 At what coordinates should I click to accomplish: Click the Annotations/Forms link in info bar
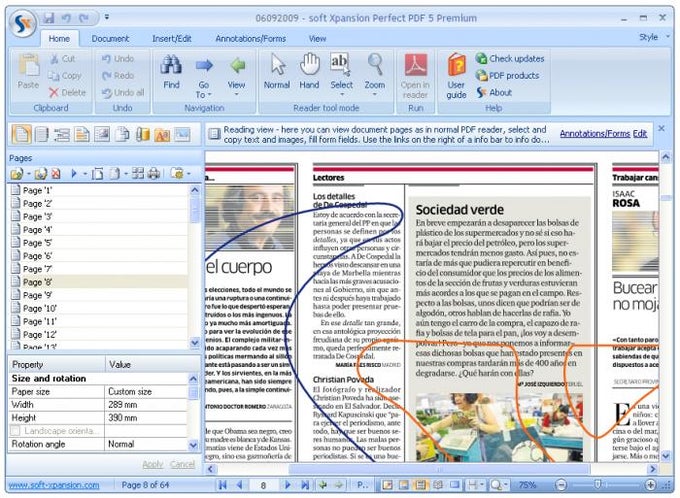tap(595, 134)
